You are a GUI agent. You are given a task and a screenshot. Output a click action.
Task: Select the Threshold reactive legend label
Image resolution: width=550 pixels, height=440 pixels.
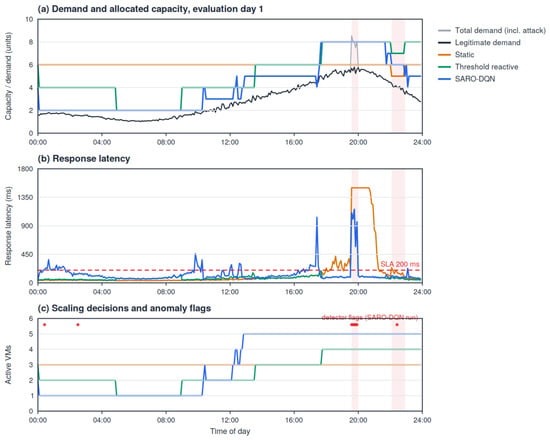tap(487, 67)
